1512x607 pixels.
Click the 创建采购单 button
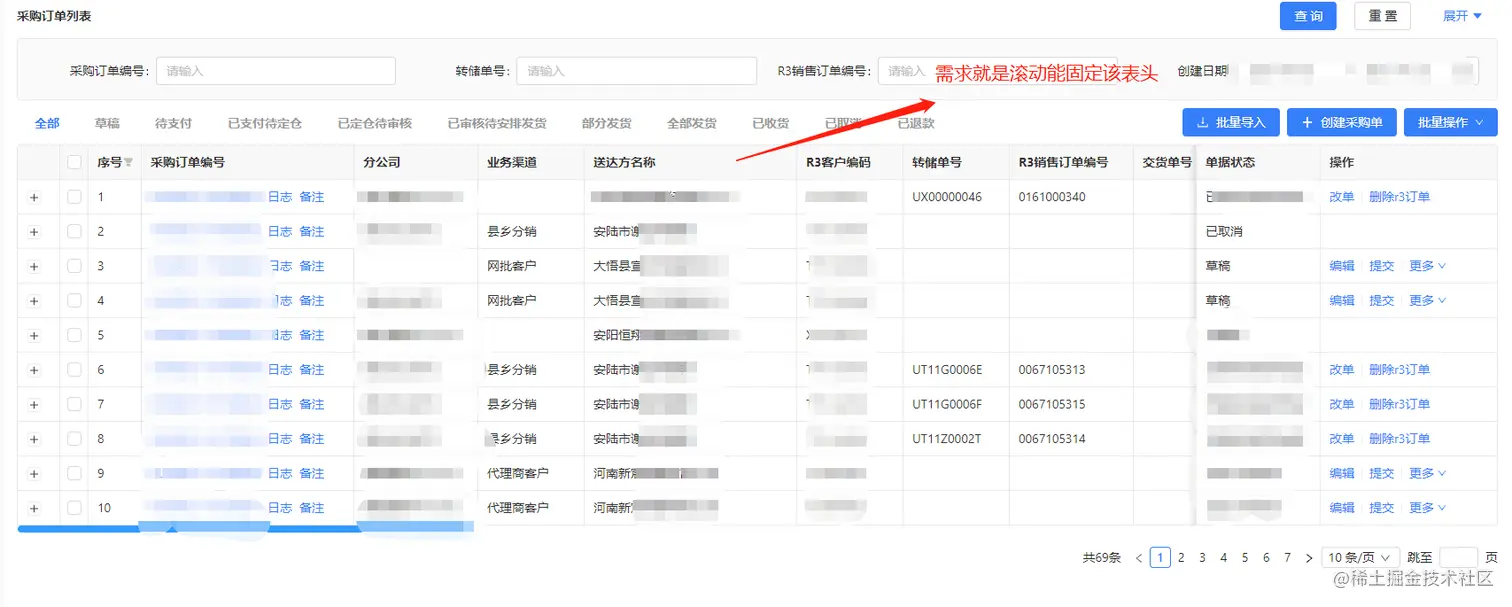click(x=1343, y=122)
